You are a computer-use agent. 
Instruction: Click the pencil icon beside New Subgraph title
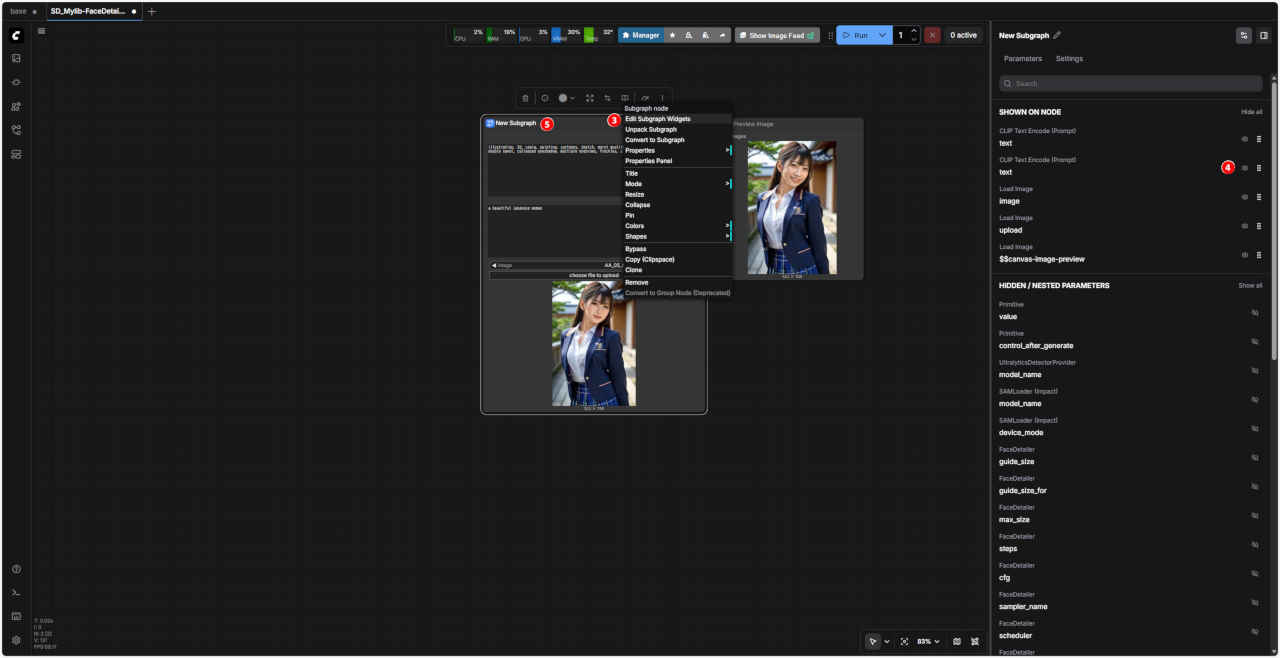click(x=1058, y=35)
